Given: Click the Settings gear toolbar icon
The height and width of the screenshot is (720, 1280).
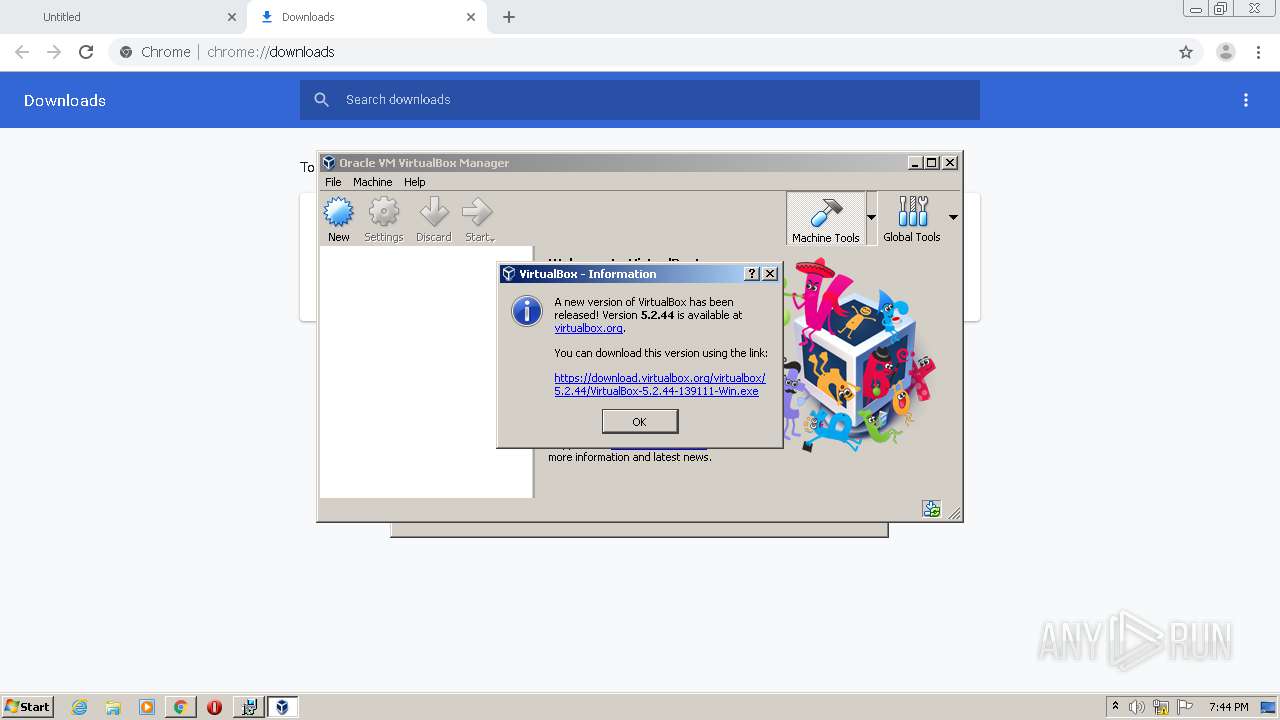Looking at the screenshot, I should tap(384, 219).
